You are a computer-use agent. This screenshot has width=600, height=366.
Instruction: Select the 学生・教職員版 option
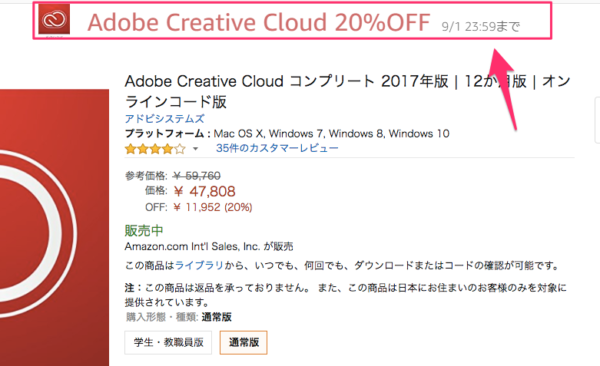pos(168,342)
